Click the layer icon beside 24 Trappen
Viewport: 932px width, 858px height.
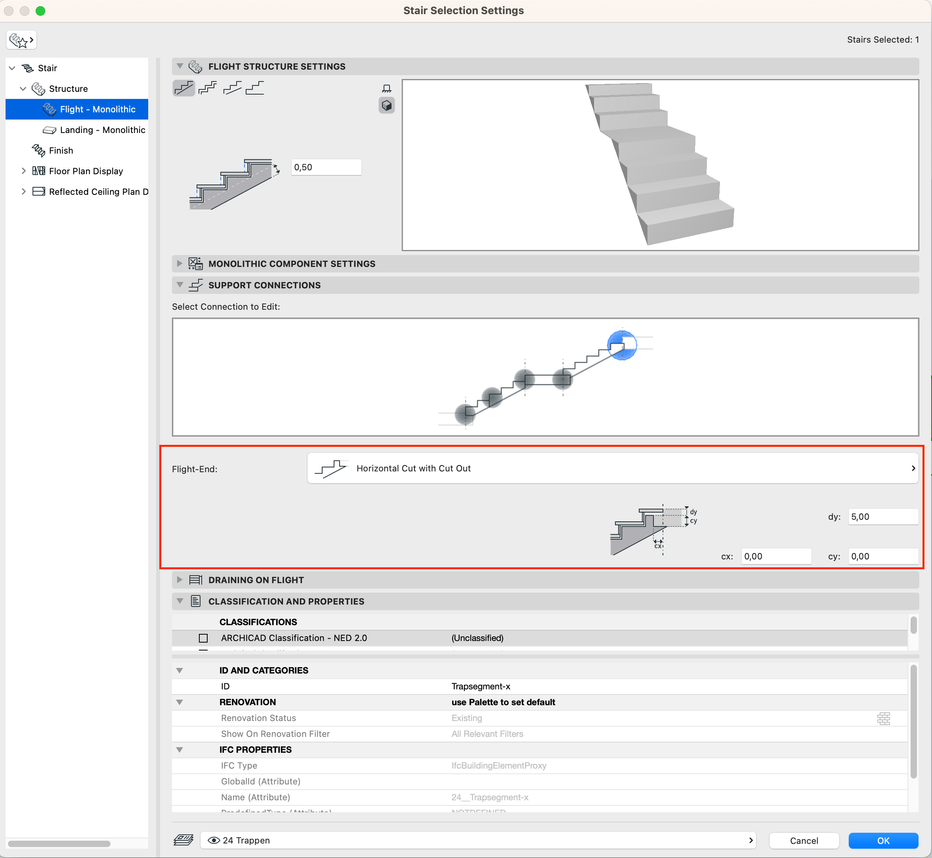click(x=184, y=840)
